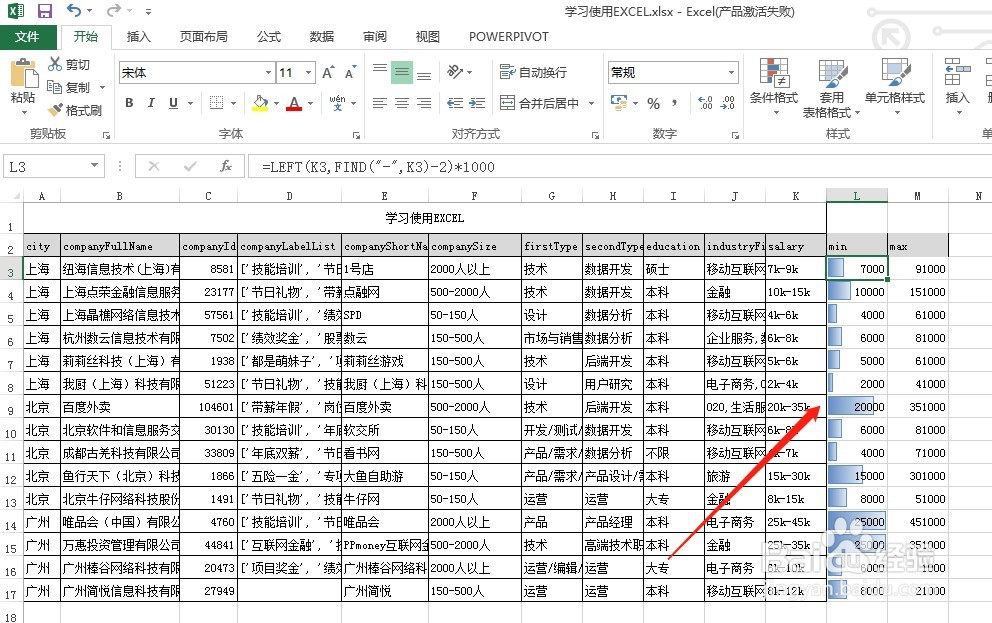992x623 pixels.
Task: Save the workbook via Quick Access Toolbar
Action: pyautogui.click(x=43, y=10)
